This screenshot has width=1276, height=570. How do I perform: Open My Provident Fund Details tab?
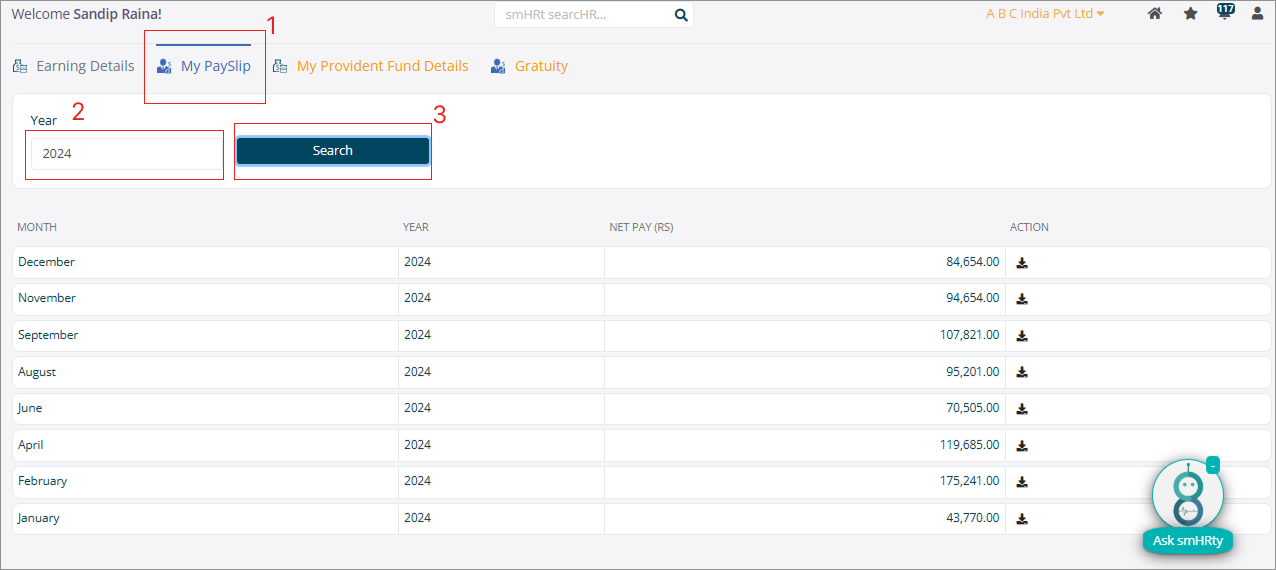pyautogui.click(x=381, y=66)
